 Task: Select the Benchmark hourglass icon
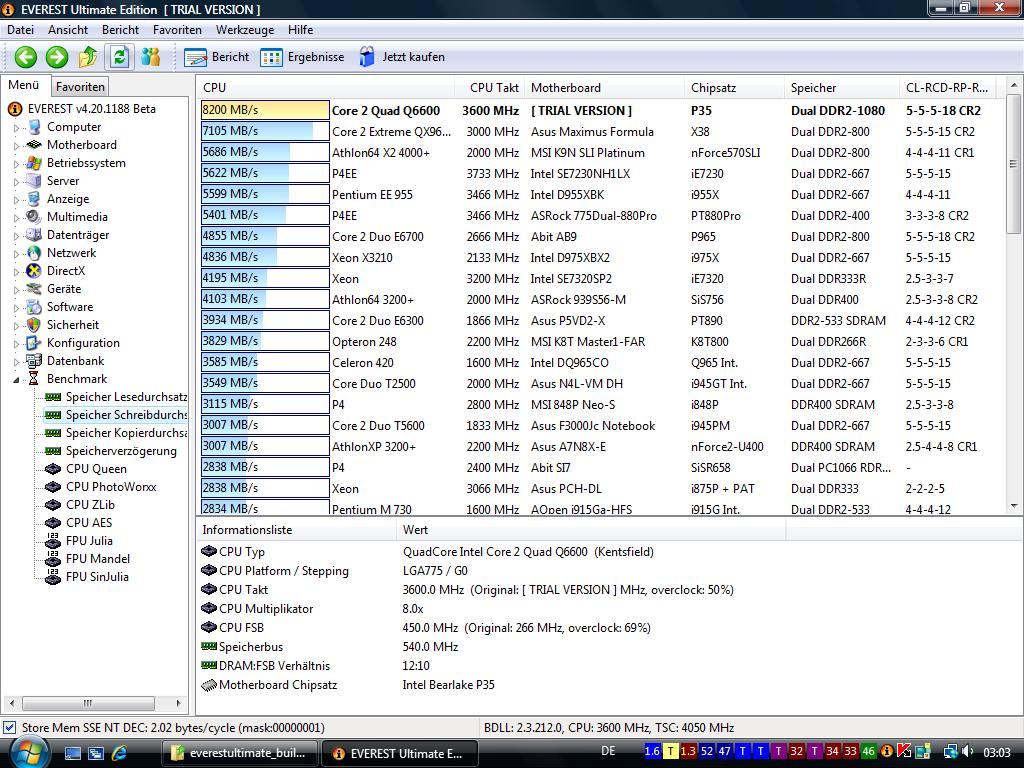click(34, 379)
